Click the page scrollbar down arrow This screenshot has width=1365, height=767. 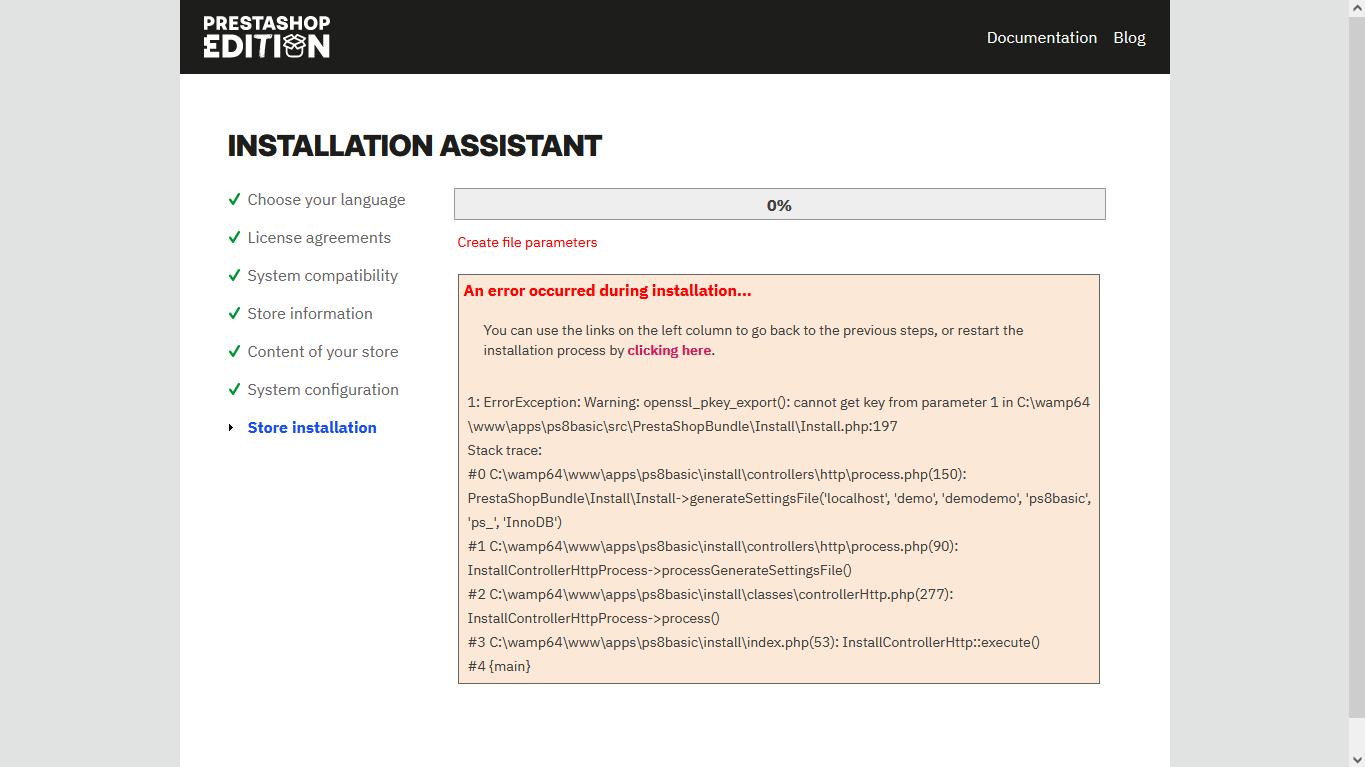1357,759
